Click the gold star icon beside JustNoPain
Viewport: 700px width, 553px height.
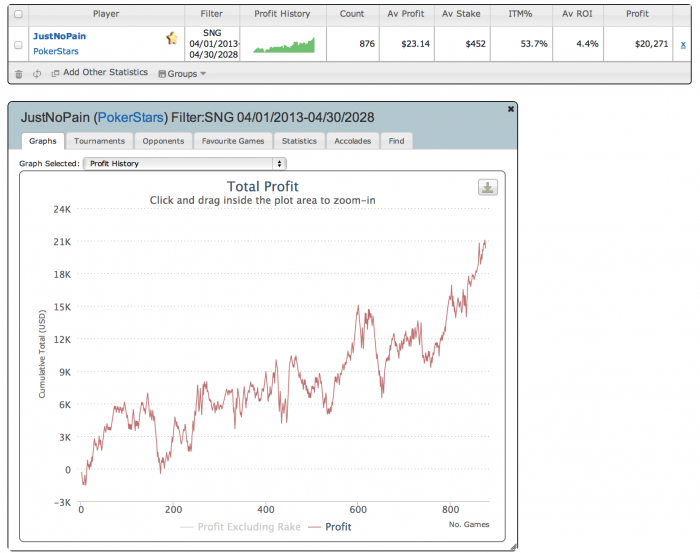coord(172,38)
